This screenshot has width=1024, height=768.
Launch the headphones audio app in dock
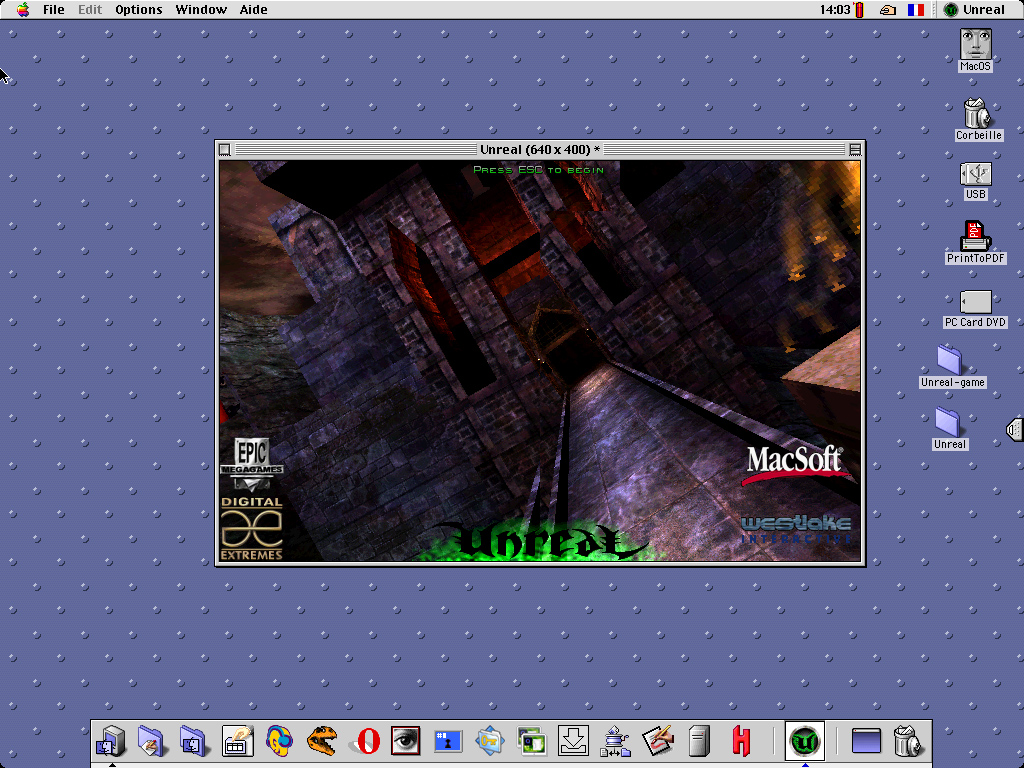tap(280, 741)
